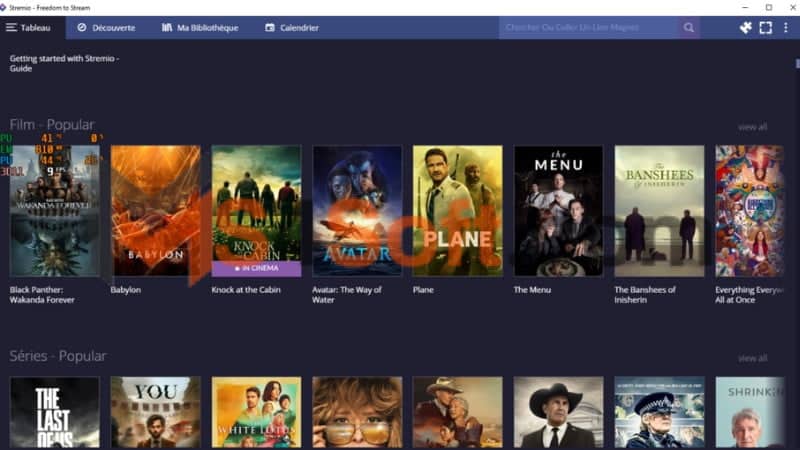This screenshot has height=450, width=800.
Task: View all popular films
Action: click(x=752, y=127)
